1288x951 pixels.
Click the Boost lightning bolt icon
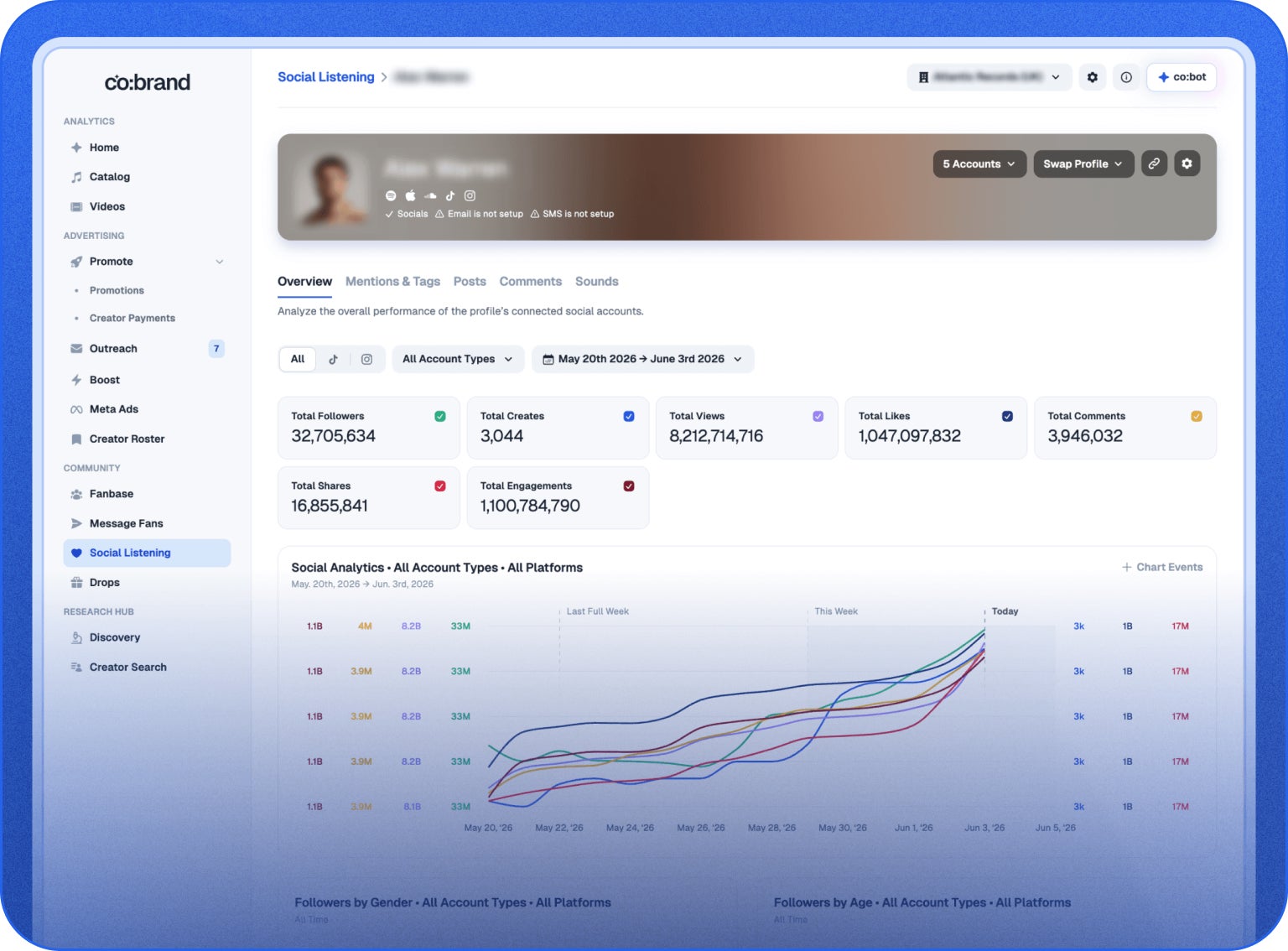(76, 380)
